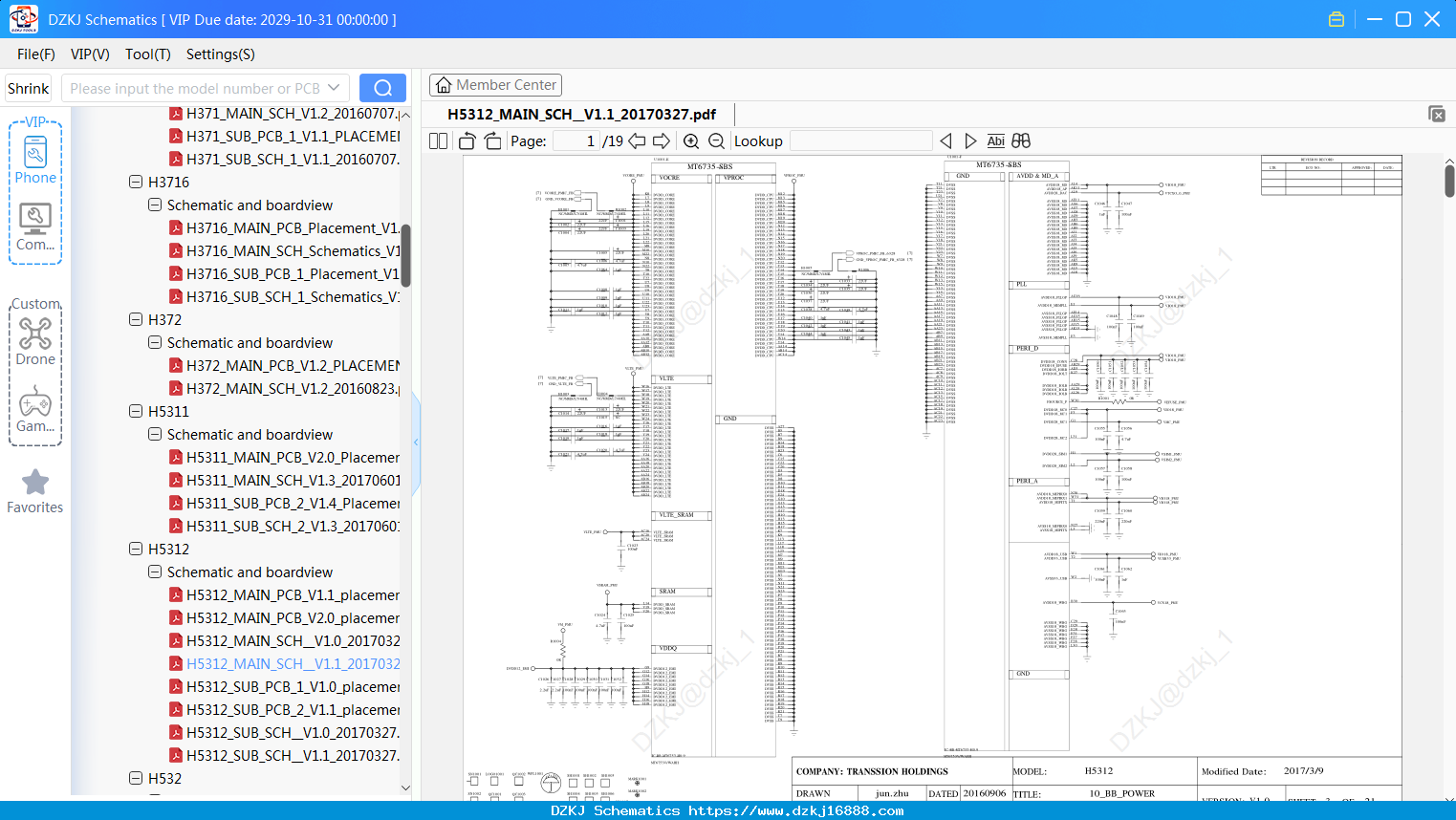Click the binoculars search icon

click(1021, 140)
